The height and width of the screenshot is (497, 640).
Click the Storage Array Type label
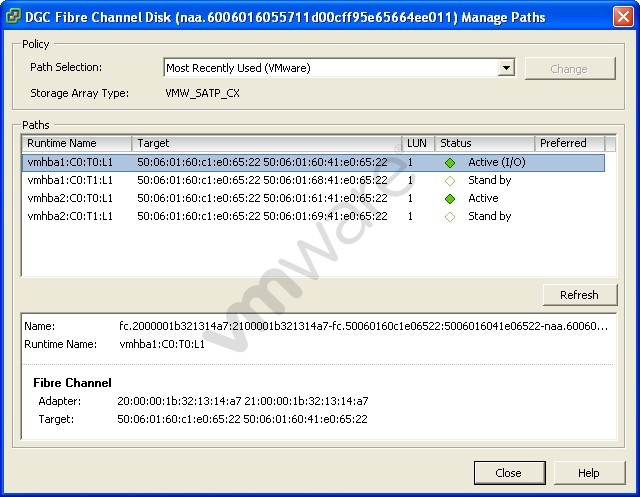[x=80, y=93]
